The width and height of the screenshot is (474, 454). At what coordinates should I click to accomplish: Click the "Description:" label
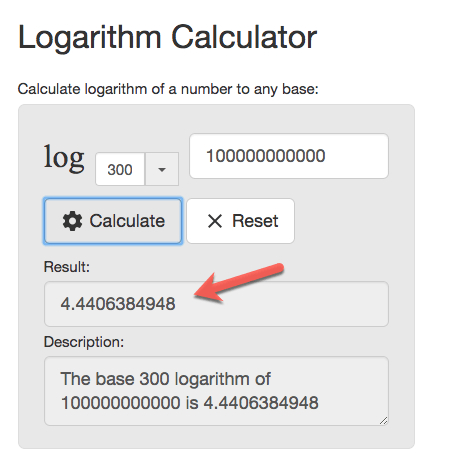click(x=84, y=342)
